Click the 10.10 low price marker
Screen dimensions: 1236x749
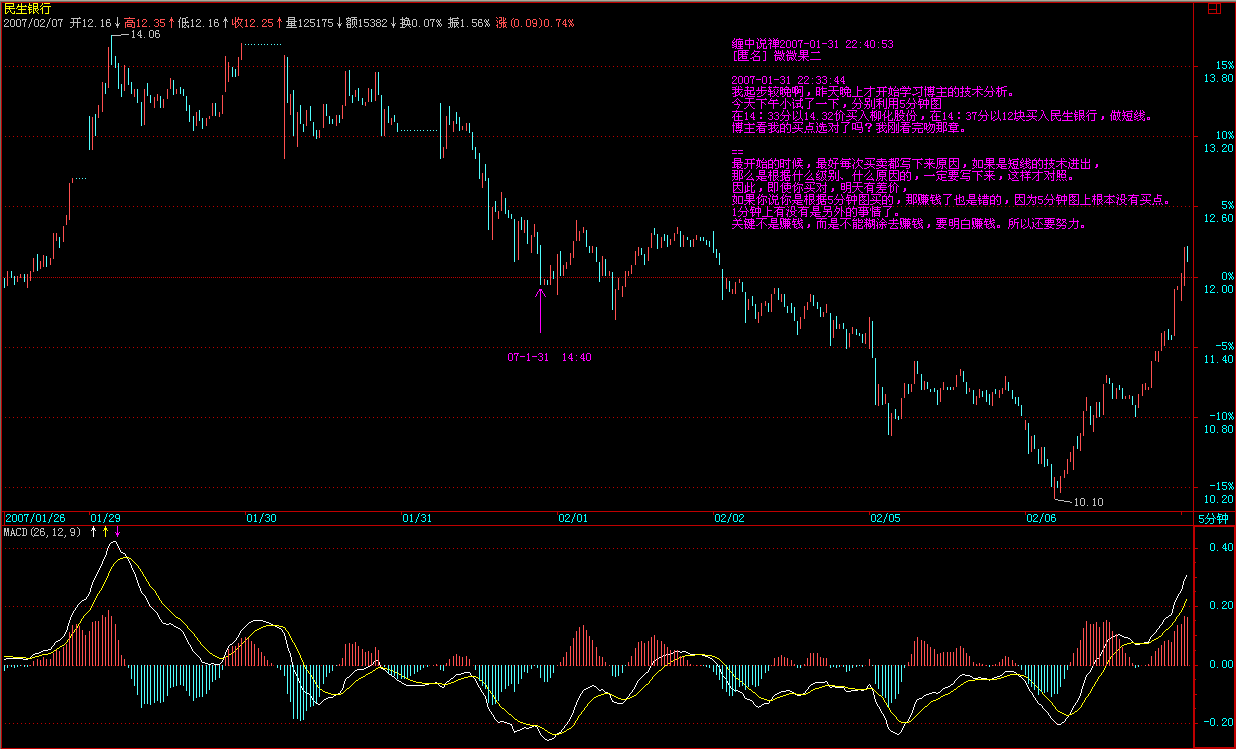pyautogui.click(x=1087, y=502)
